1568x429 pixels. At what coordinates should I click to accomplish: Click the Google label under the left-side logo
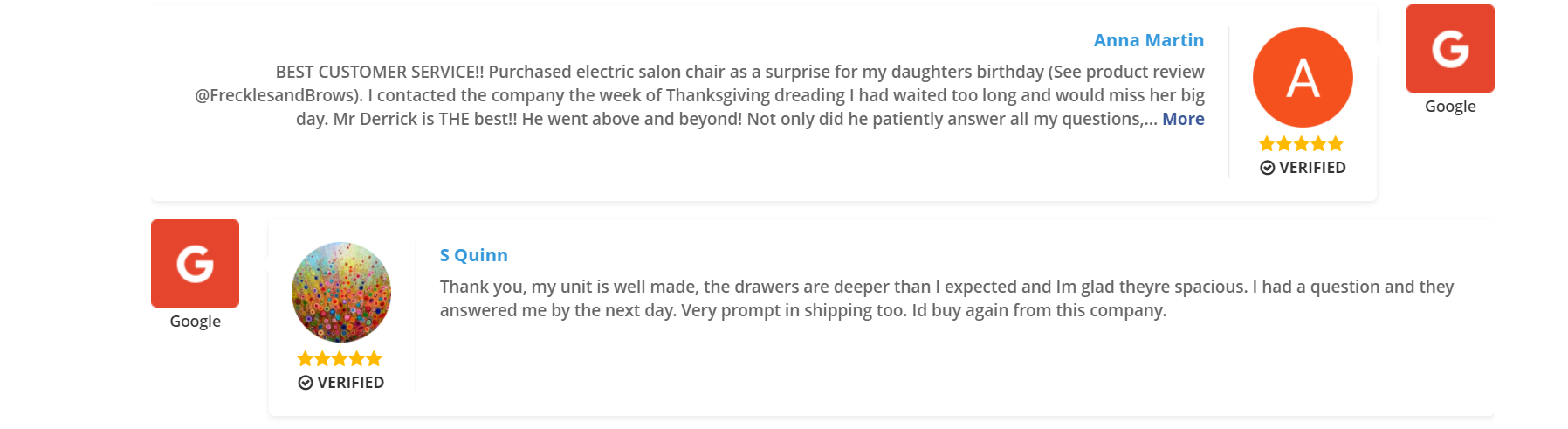195,322
